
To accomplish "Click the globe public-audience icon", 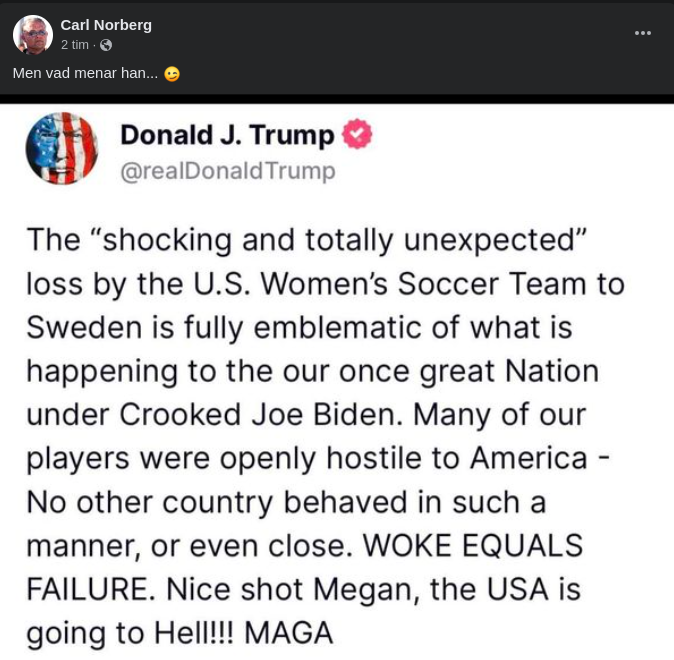I will 106,45.
